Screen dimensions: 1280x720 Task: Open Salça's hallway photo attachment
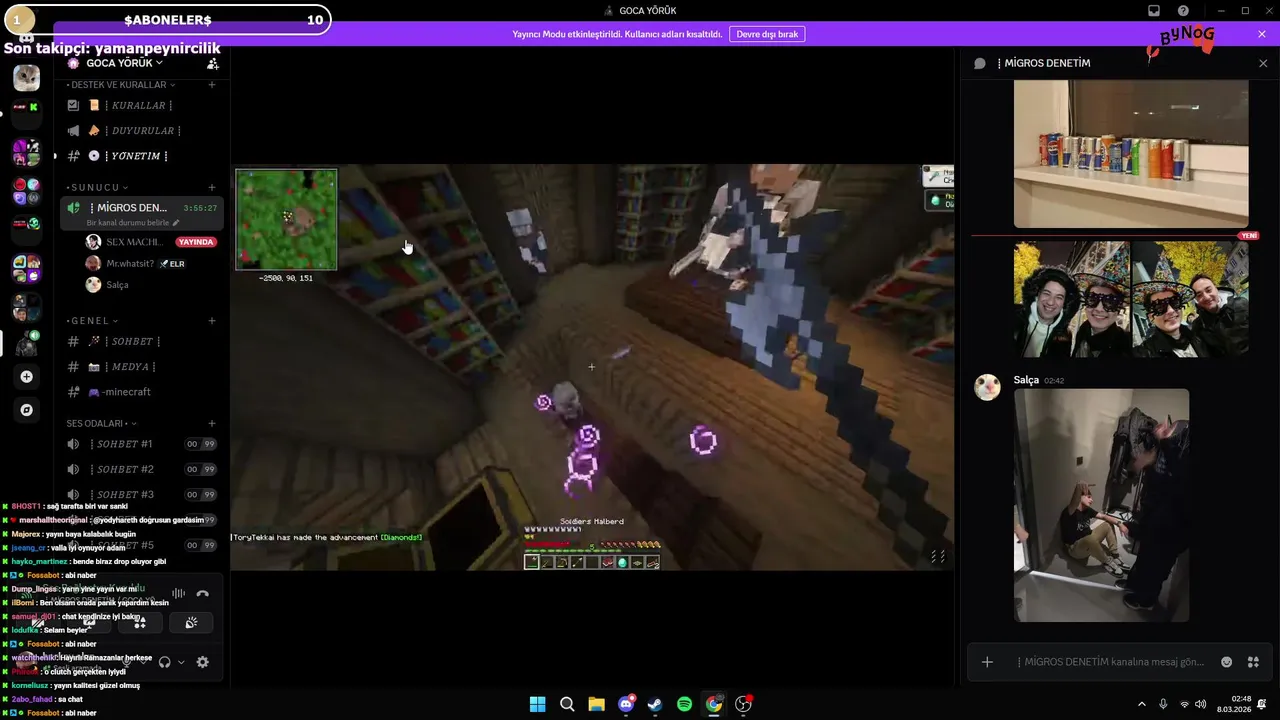[x=1101, y=505]
